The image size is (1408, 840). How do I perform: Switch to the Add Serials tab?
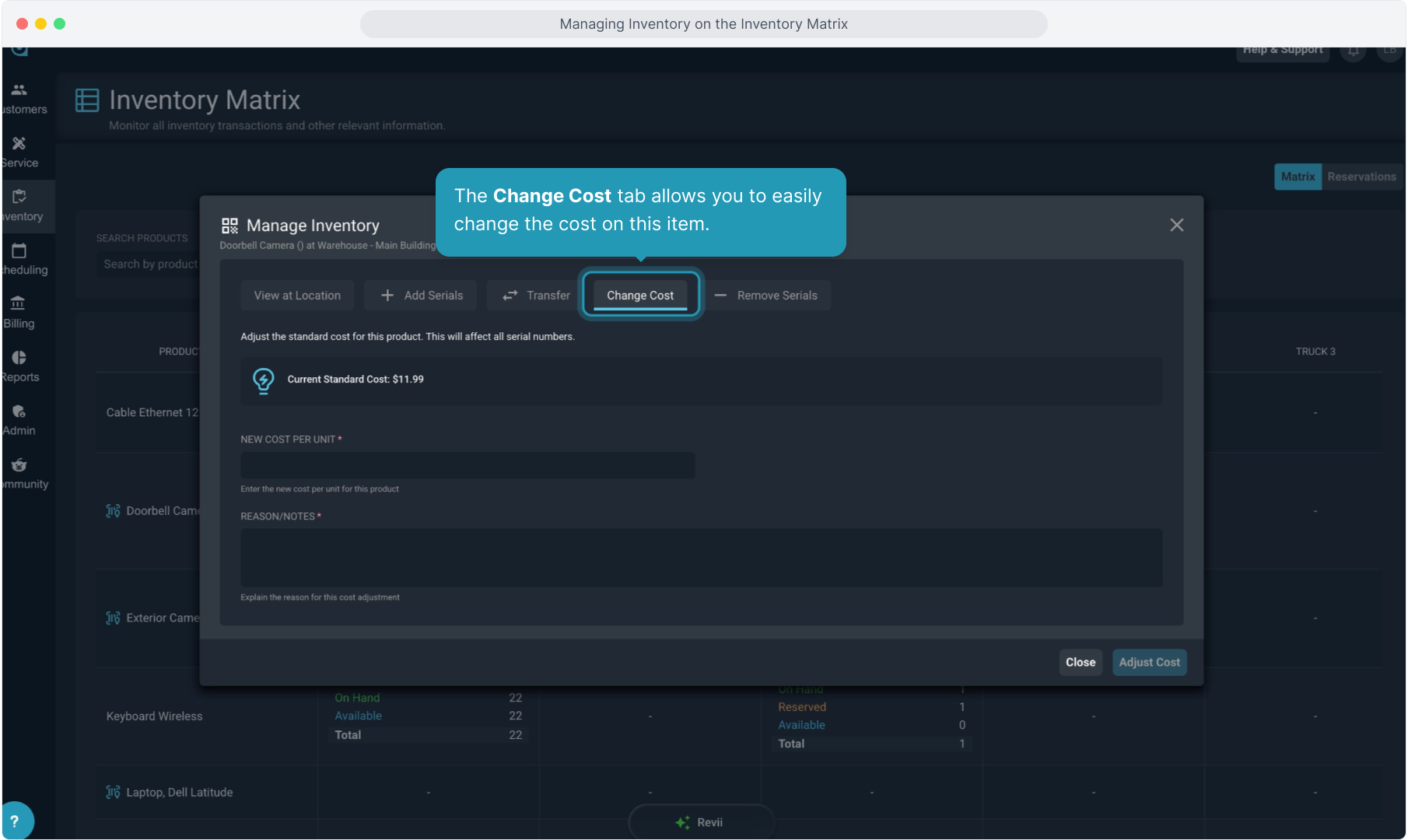[422, 296]
